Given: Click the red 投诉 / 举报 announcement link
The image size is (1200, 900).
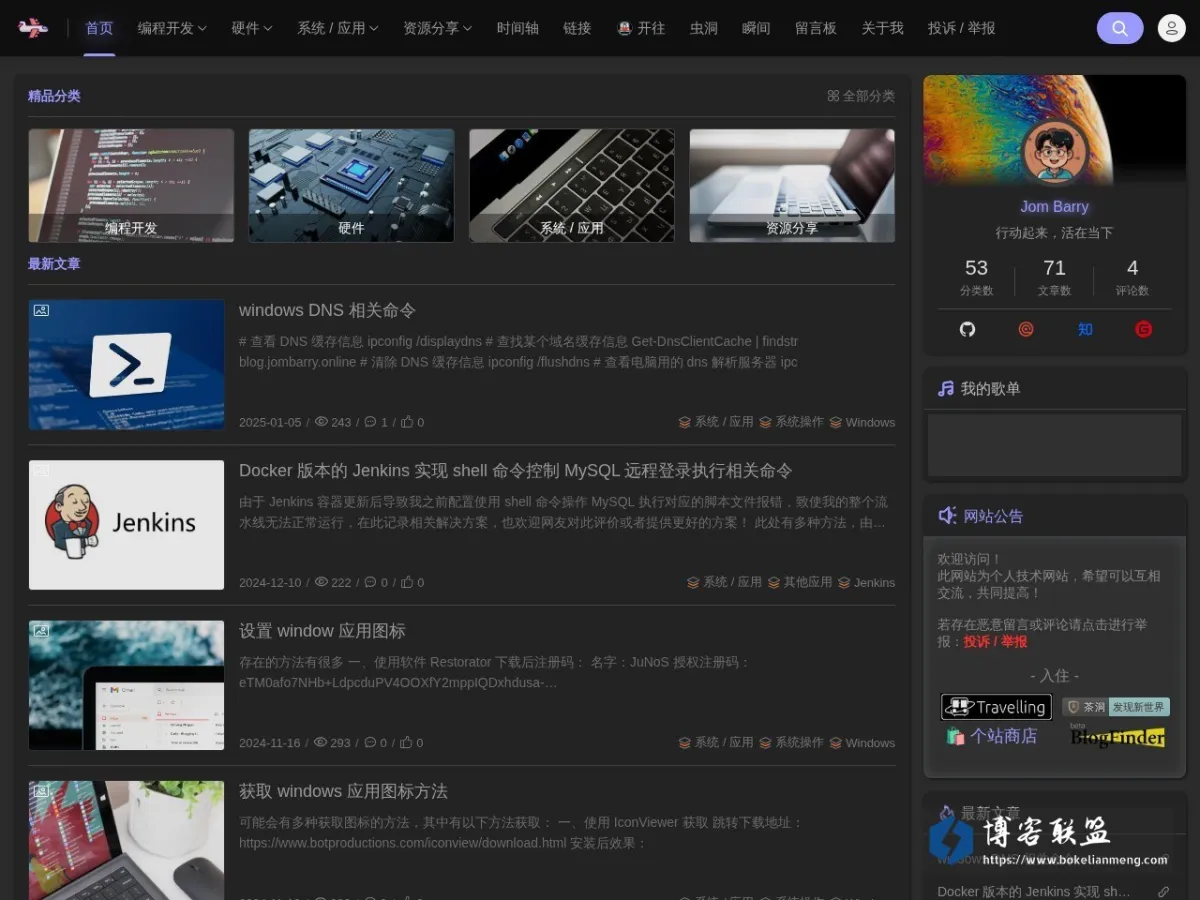Looking at the screenshot, I should click(x=995, y=641).
